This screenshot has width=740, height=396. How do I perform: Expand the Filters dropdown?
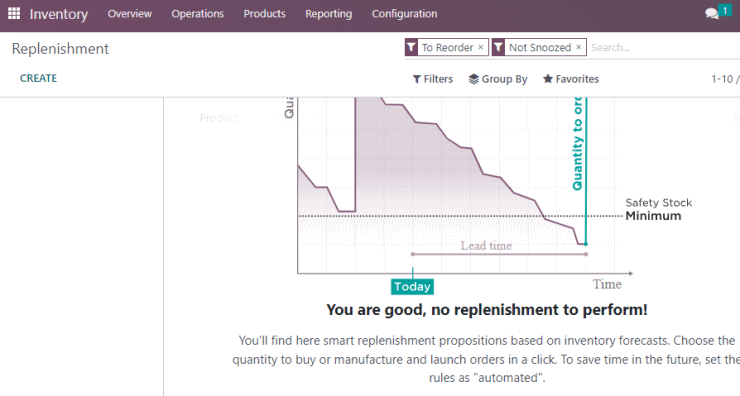pyautogui.click(x=433, y=79)
